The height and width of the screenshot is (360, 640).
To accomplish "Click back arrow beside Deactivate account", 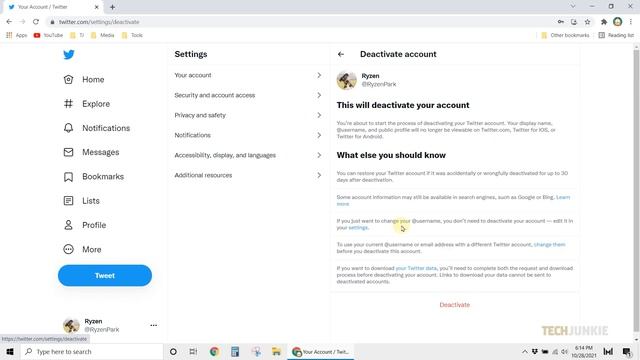I will click(x=341, y=54).
